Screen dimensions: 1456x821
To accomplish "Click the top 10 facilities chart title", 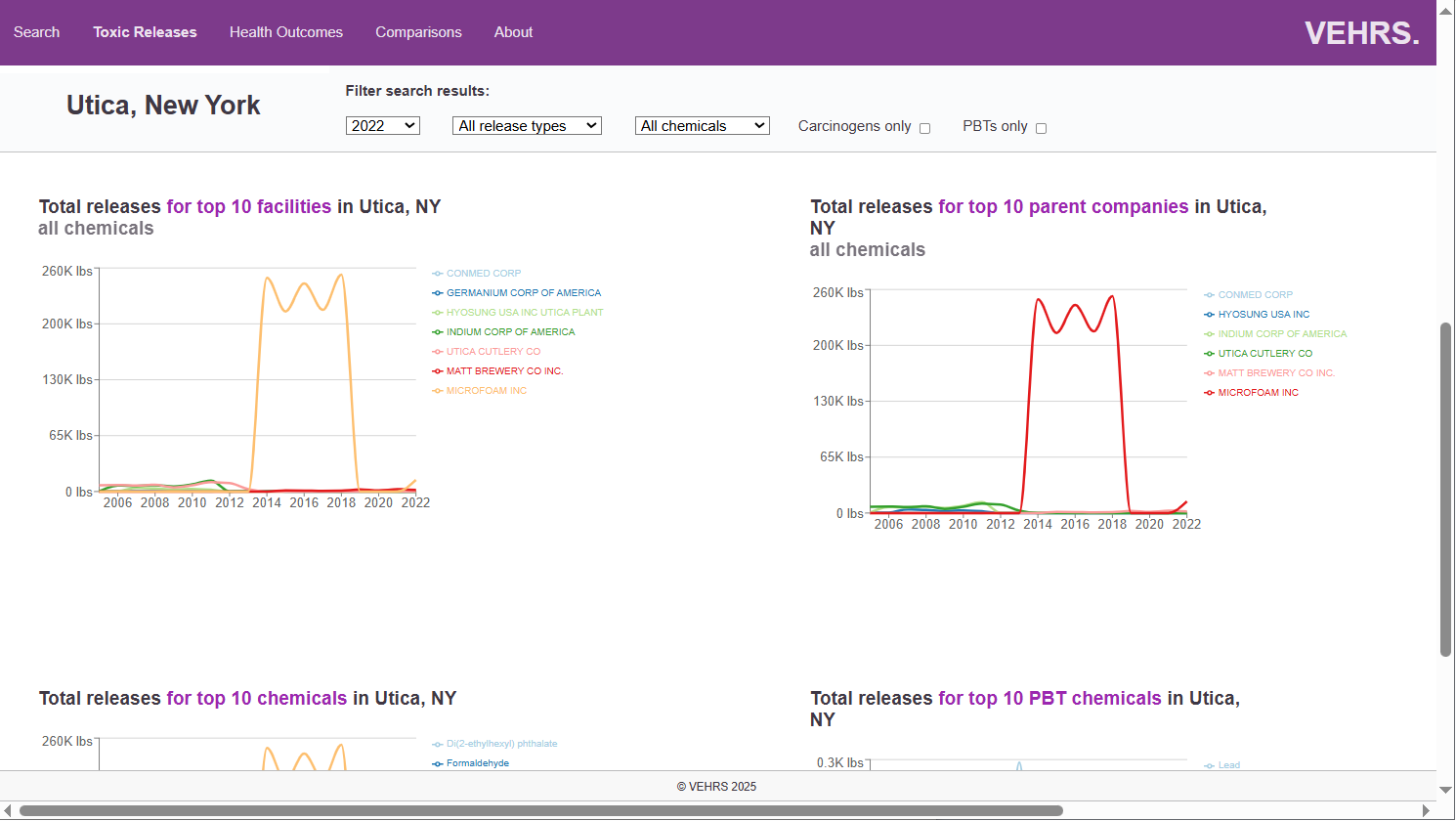I will pos(239,206).
